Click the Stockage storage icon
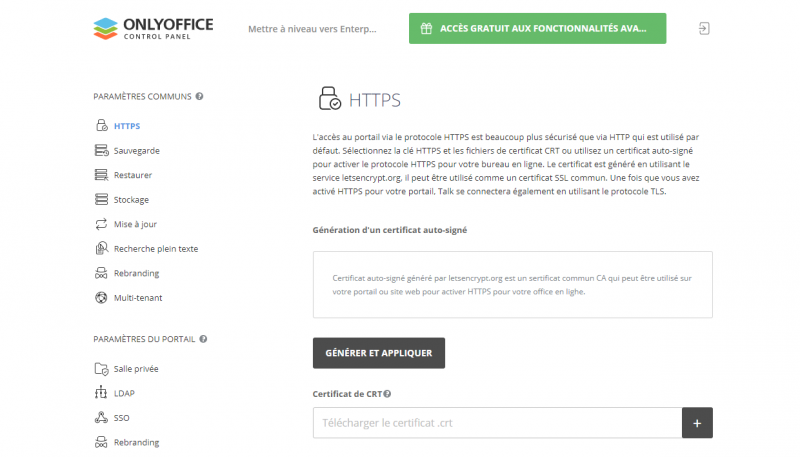The height and width of the screenshot is (457, 800). (x=101, y=200)
